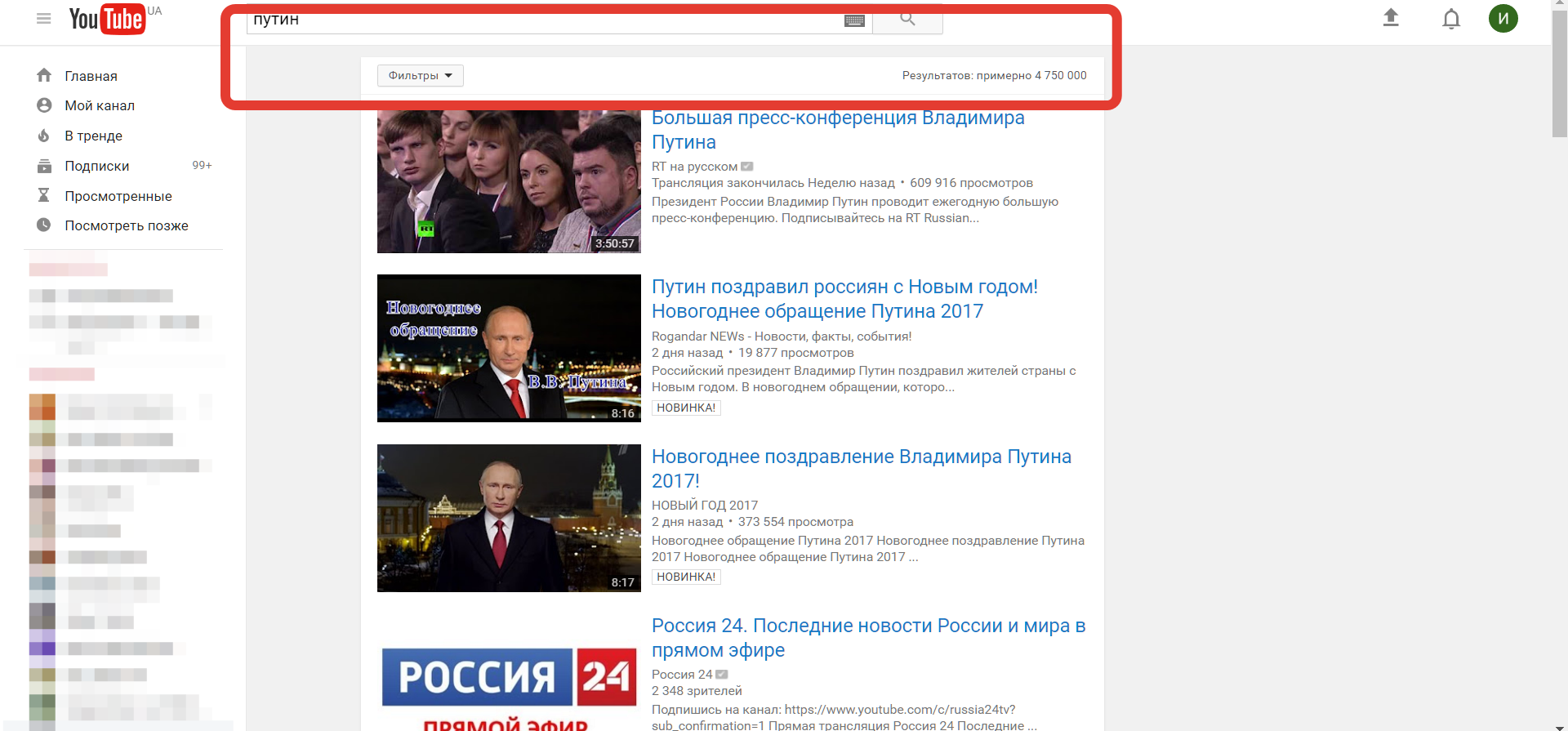Image resolution: width=1568 pixels, height=731 pixels.
Task: Click the НОВИНКА! badge under НОВЫЙ ГОД 2017 video
Action: [x=686, y=577]
